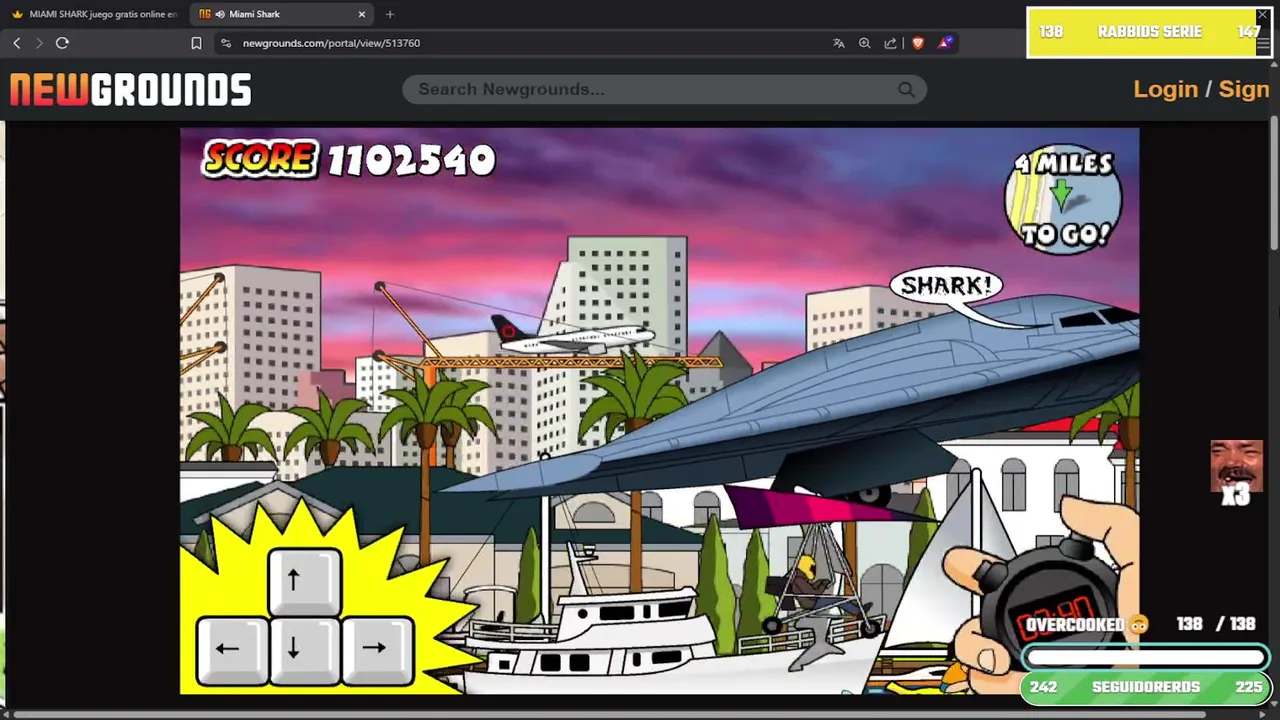The width and height of the screenshot is (1280, 720).
Task: Click the Login link
Action: (1165, 89)
